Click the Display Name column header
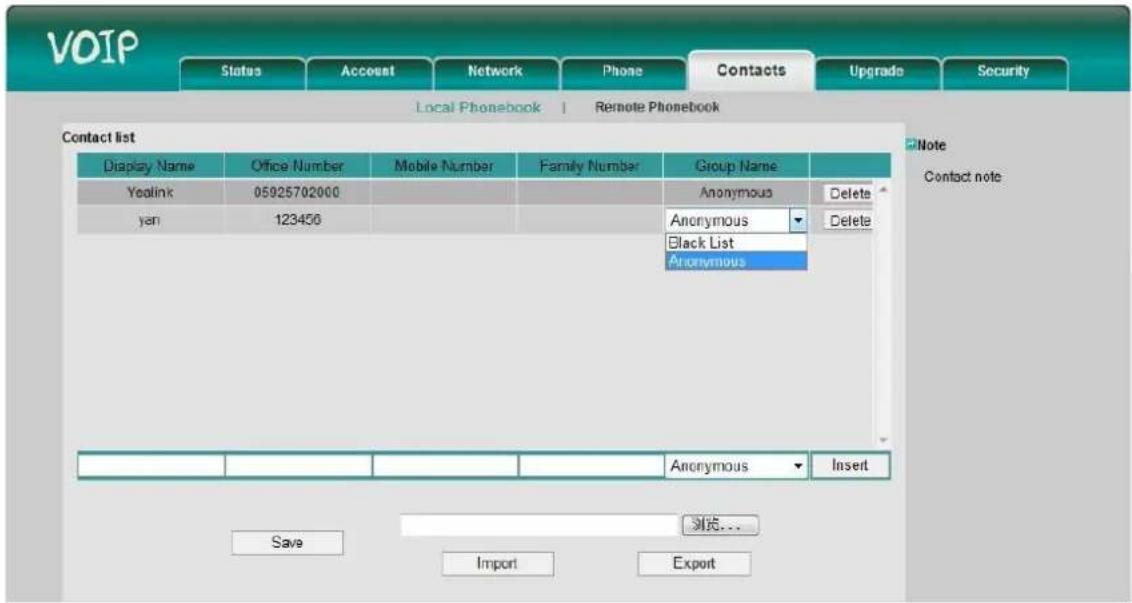The height and width of the screenshot is (603, 1132). pyautogui.click(x=149, y=166)
